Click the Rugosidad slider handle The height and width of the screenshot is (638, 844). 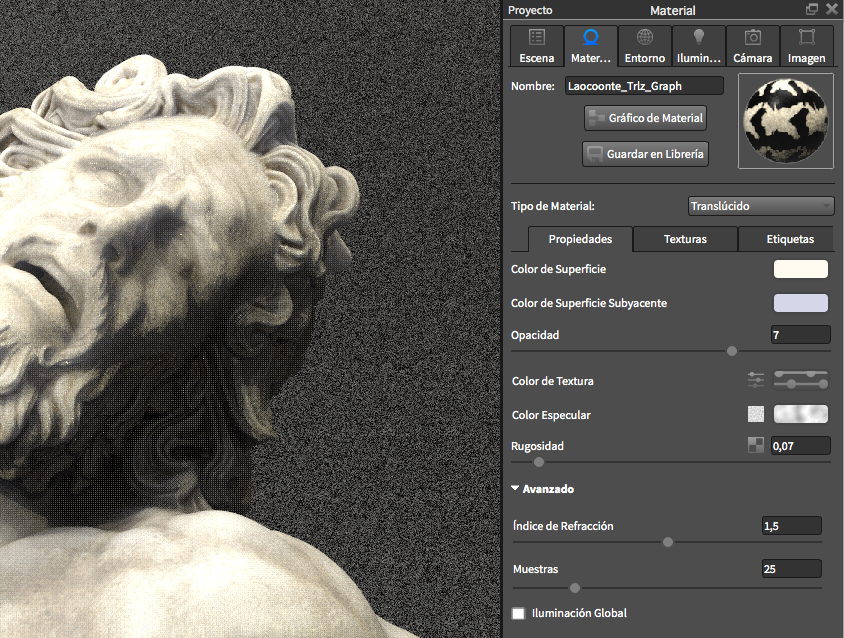[539, 462]
